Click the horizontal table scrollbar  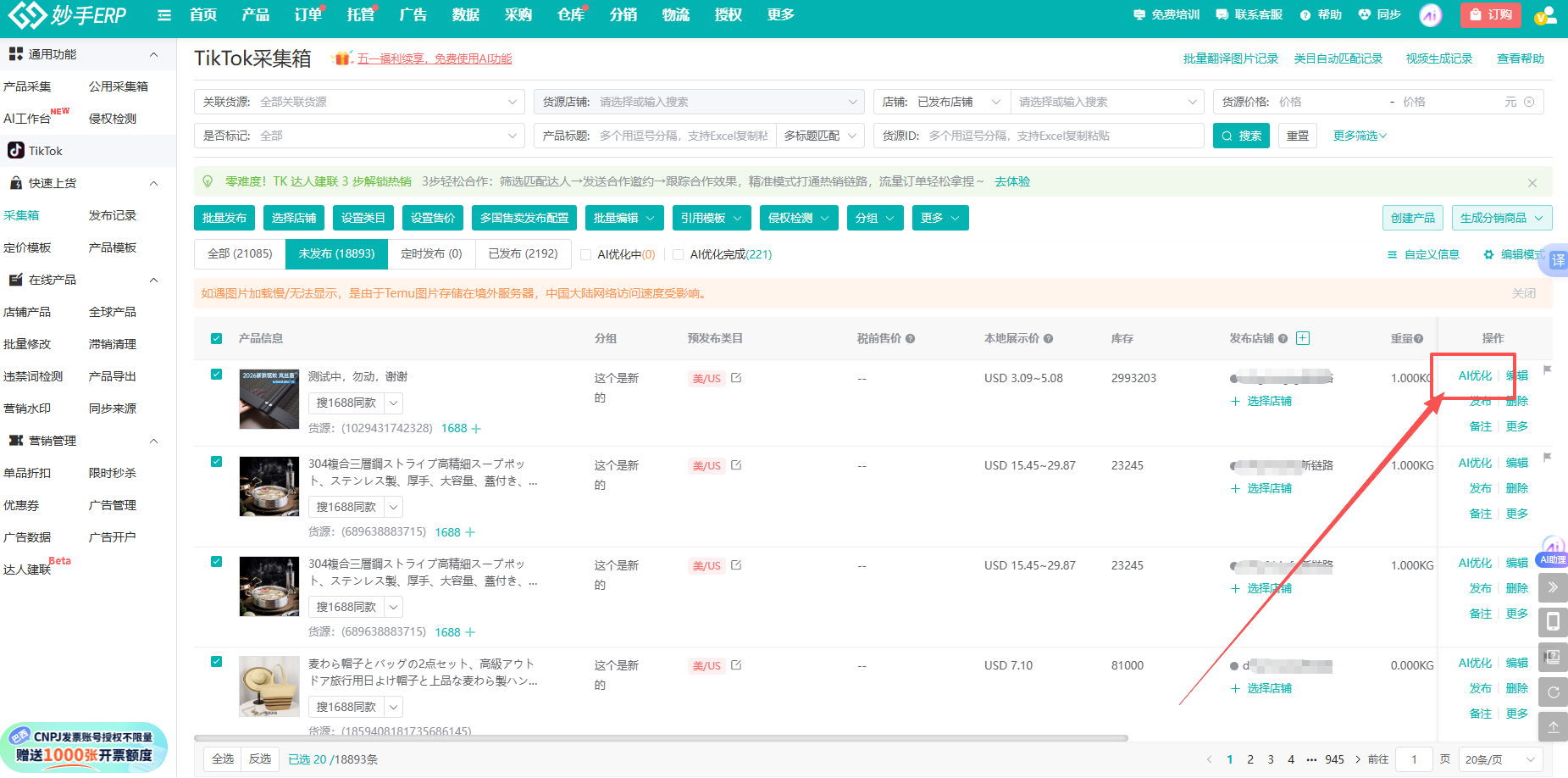click(661, 738)
